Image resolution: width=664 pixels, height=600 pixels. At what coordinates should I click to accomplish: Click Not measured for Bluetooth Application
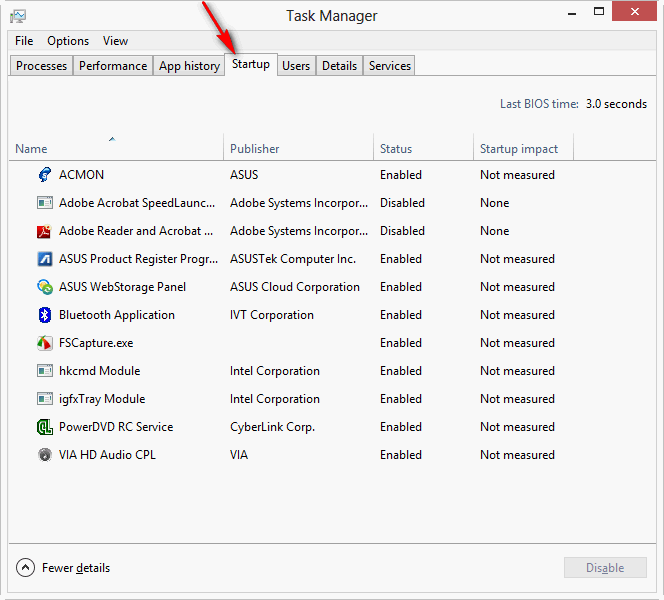coord(517,315)
